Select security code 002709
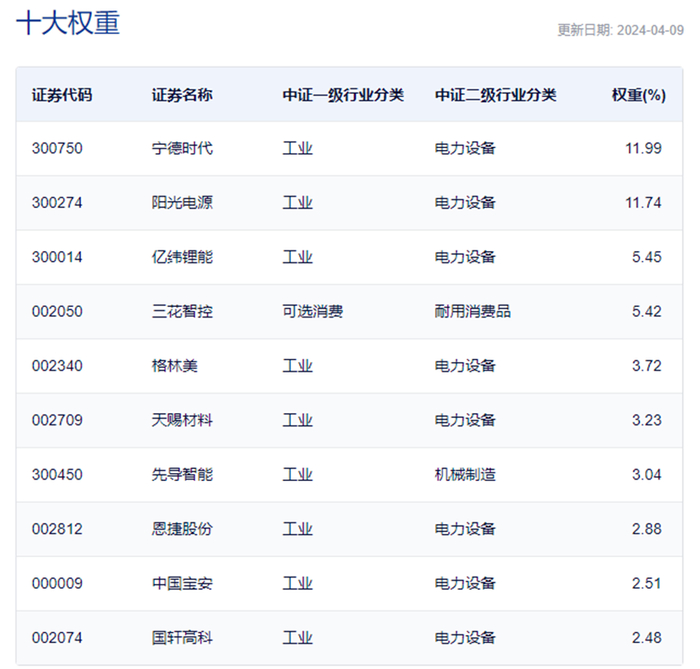This screenshot has width=700, height=669. 57,420
